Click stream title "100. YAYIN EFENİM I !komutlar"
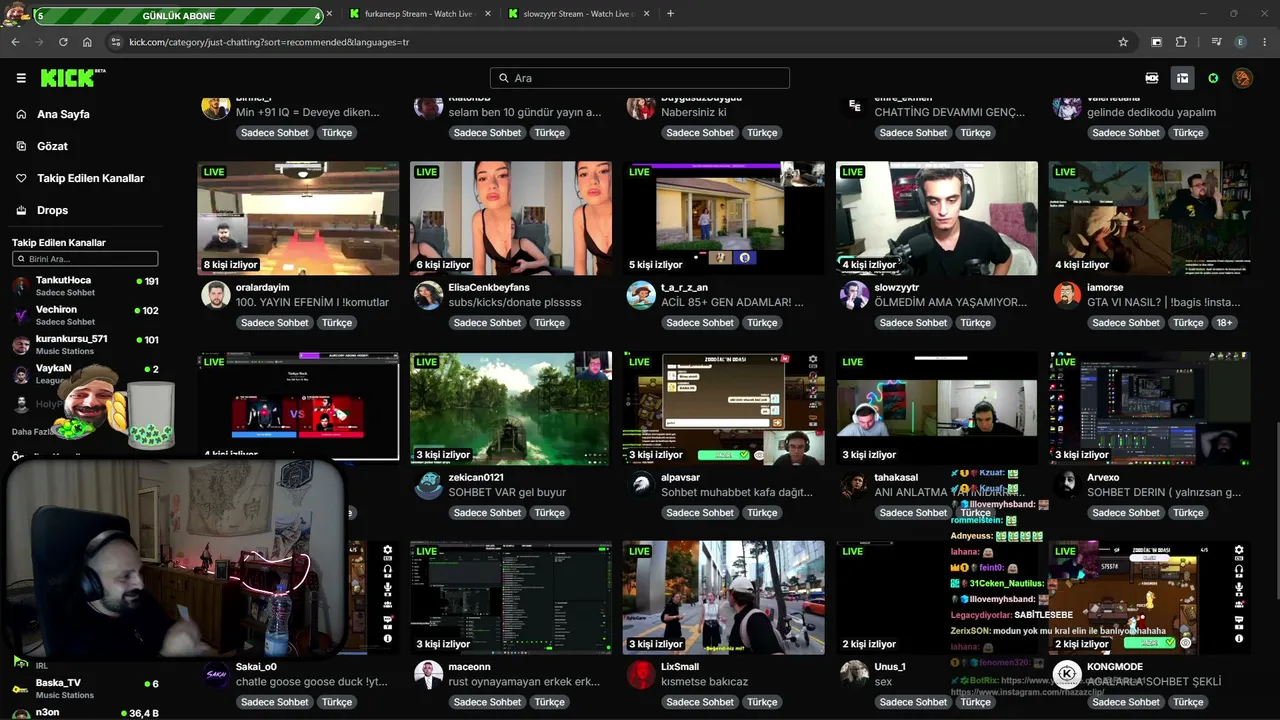Image resolution: width=1280 pixels, height=720 pixels. tap(312, 302)
